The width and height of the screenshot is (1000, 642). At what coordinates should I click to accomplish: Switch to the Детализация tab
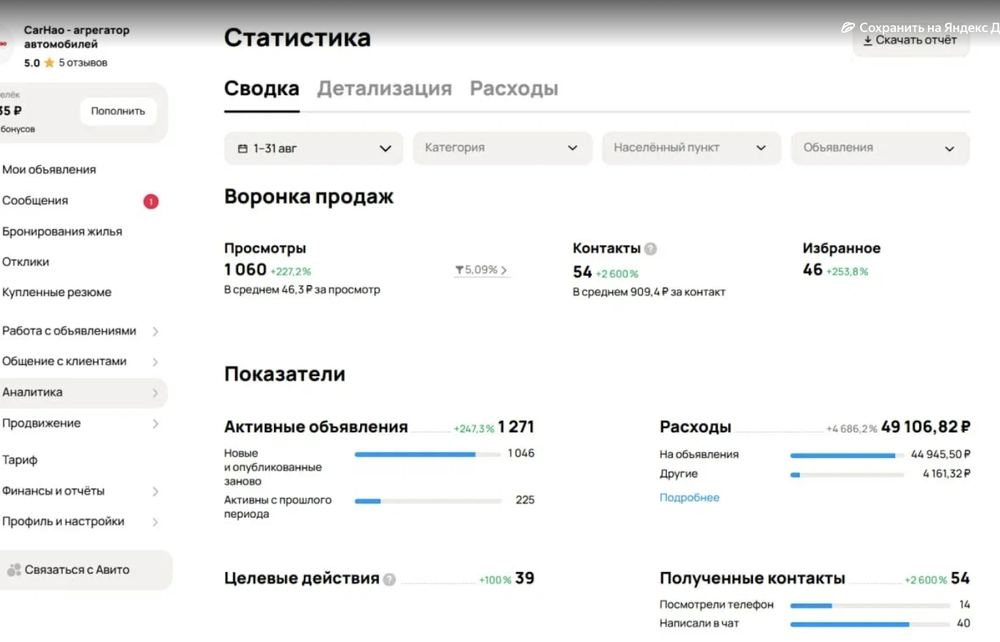(385, 89)
